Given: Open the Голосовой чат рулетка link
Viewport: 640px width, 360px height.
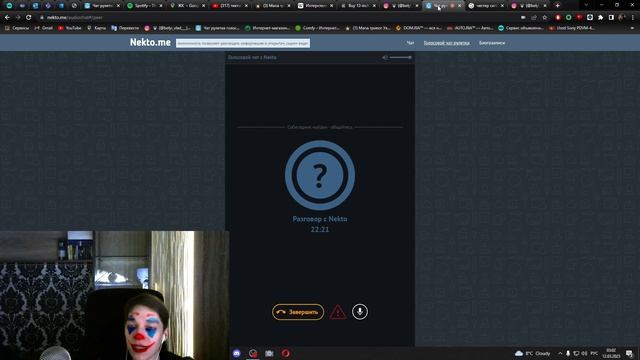Looking at the screenshot, I should [447, 43].
